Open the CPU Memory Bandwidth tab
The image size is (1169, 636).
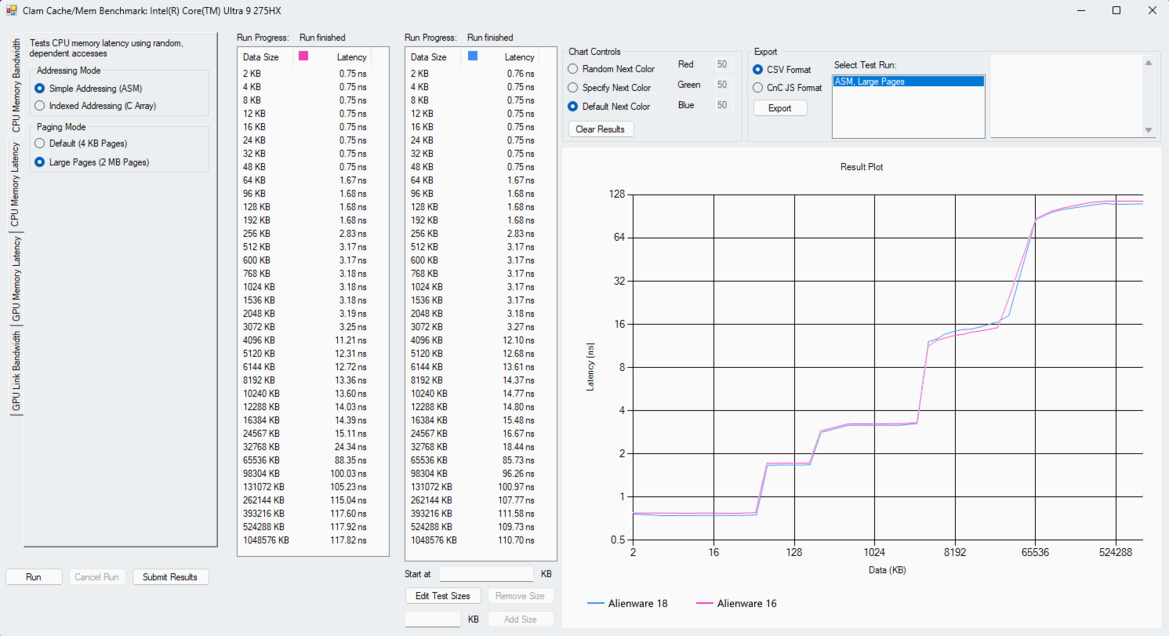click(15, 87)
